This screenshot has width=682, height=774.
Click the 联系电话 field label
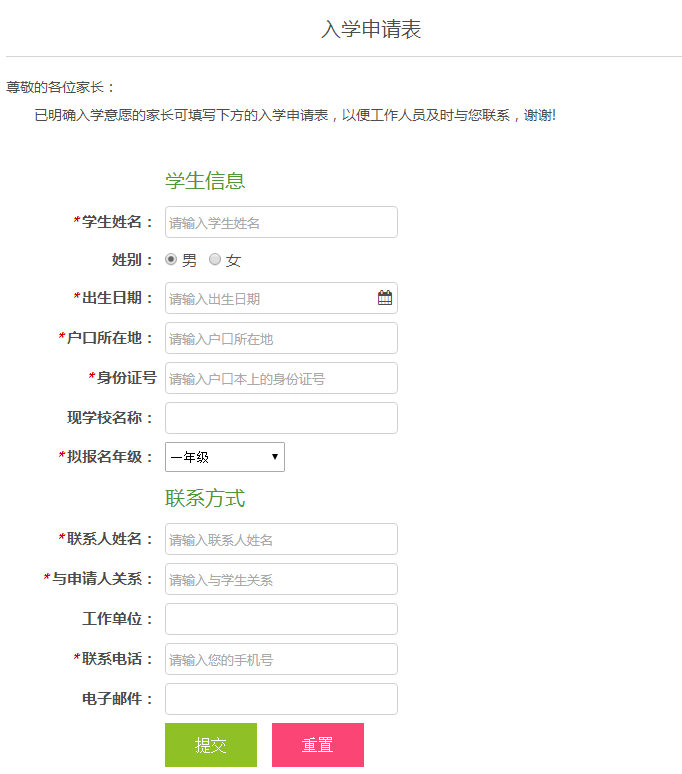click(113, 658)
